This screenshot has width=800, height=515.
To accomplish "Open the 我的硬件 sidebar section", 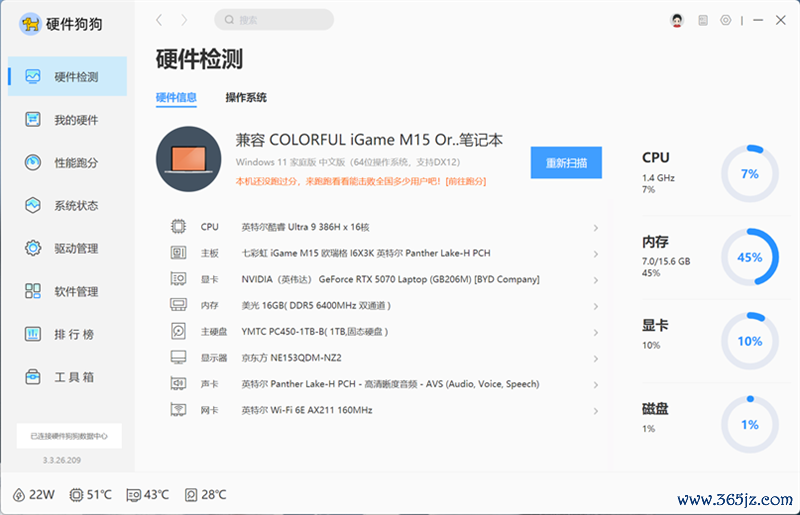I will coord(67,119).
